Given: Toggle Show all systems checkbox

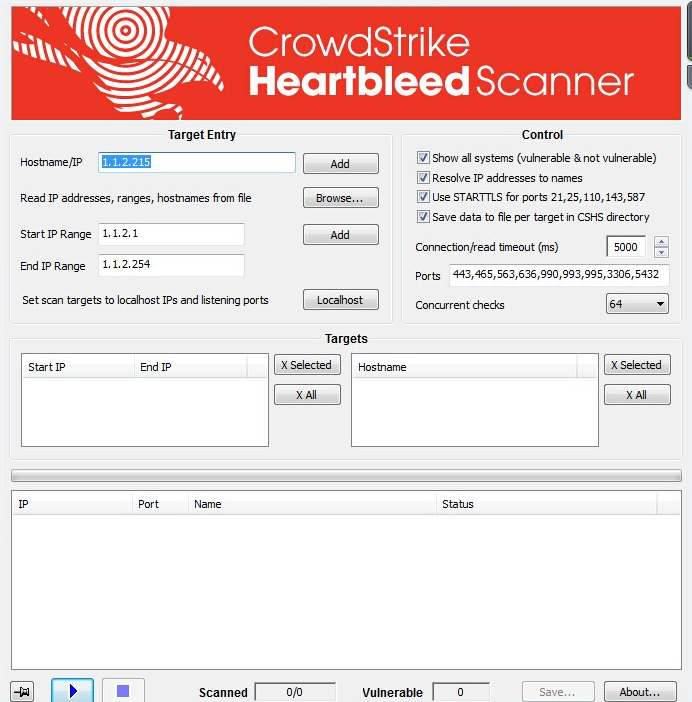Looking at the screenshot, I should pyautogui.click(x=423, y=158).
